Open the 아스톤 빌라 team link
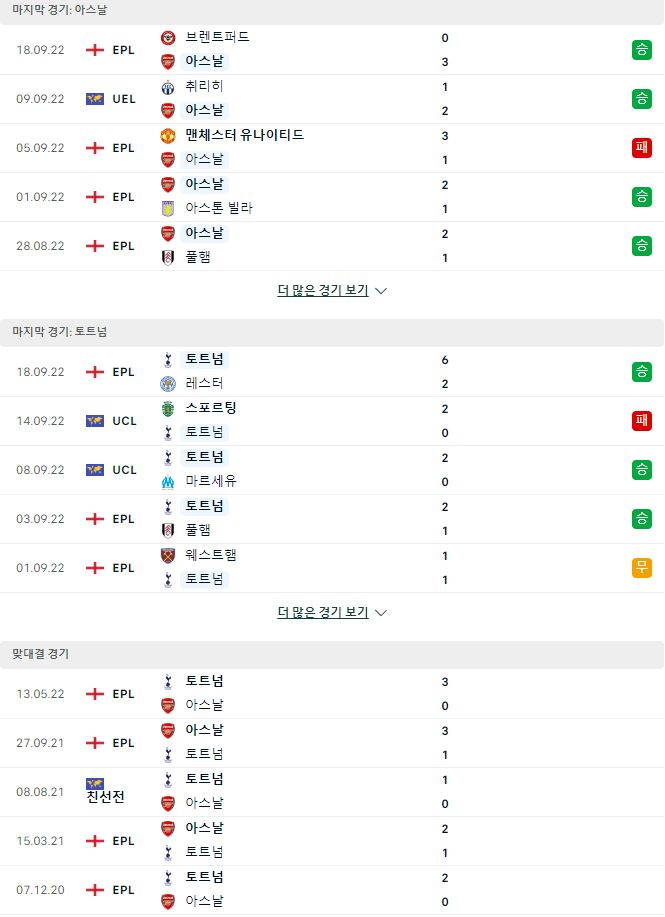The height and width of the screenshot is (917, 665). pyautogui.click(x=219, y=208)
